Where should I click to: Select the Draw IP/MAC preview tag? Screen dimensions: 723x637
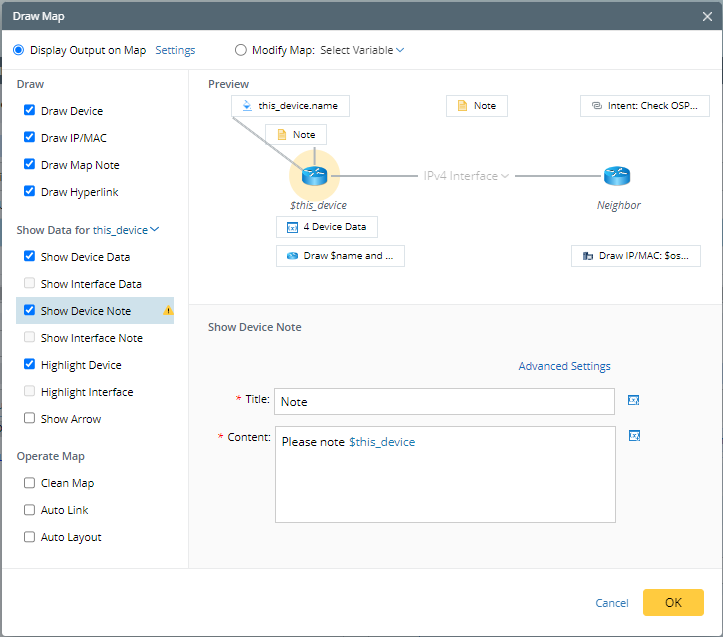coord(635,256)
